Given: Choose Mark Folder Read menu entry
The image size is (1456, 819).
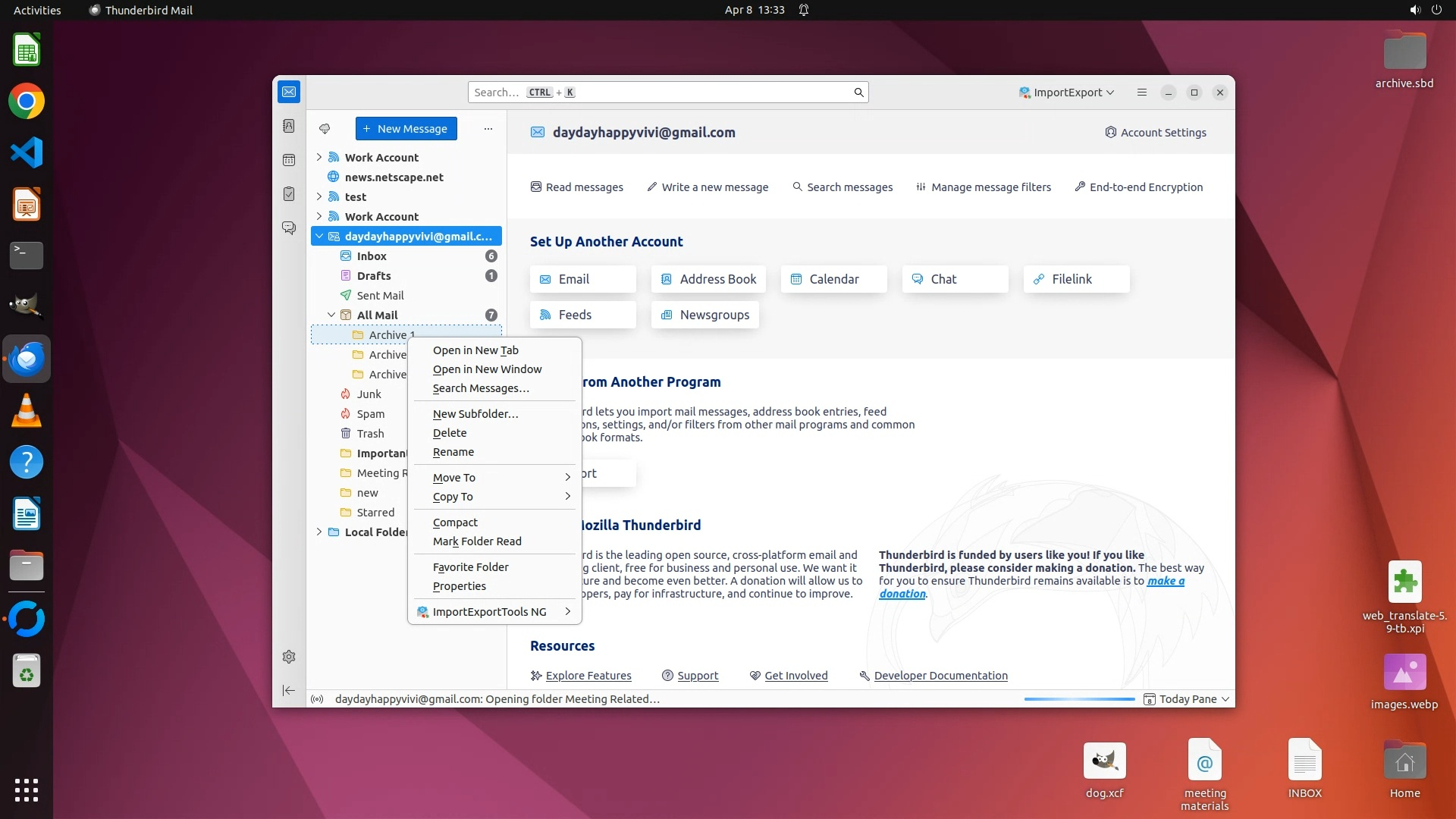Looking at the screenshot, I should coord(477,541).
